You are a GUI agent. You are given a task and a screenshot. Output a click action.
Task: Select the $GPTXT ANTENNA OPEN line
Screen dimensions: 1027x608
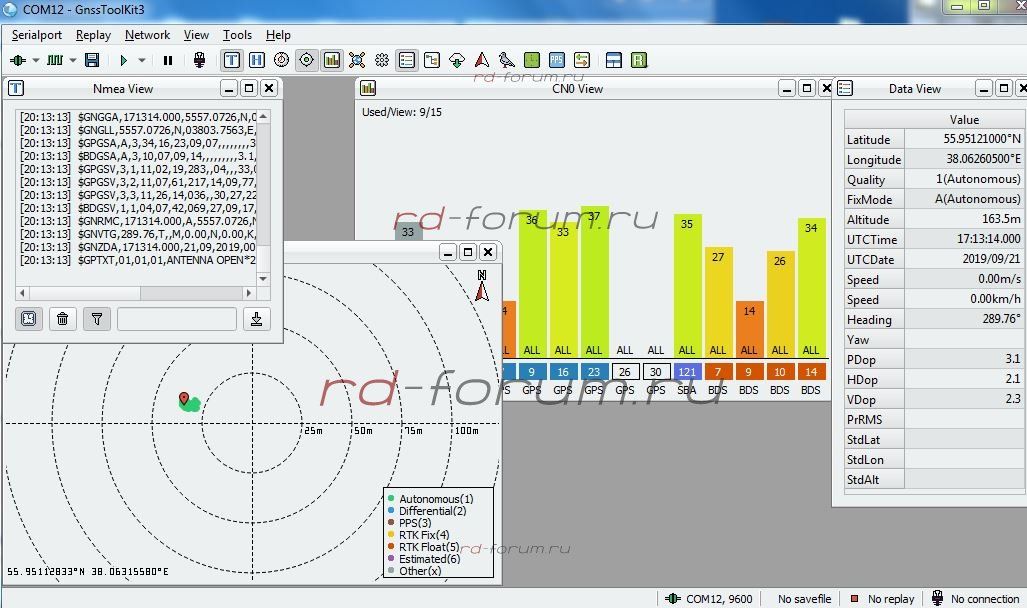coord(138,260)
